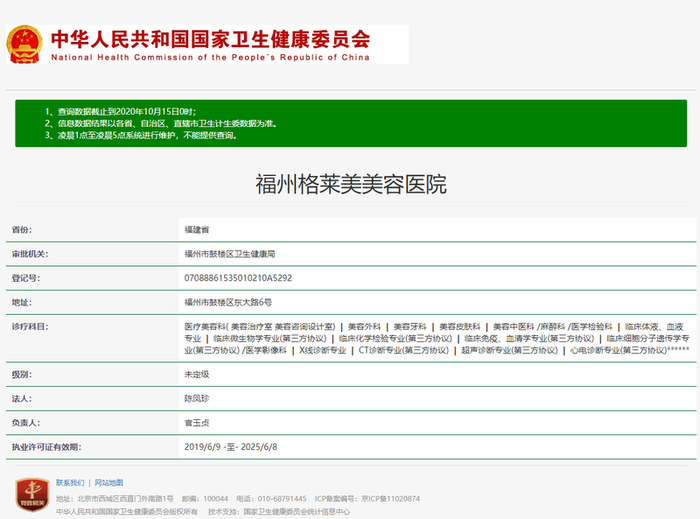700x519 pixels.
Task: Click the 省份 row label
Action: point(21,230)
